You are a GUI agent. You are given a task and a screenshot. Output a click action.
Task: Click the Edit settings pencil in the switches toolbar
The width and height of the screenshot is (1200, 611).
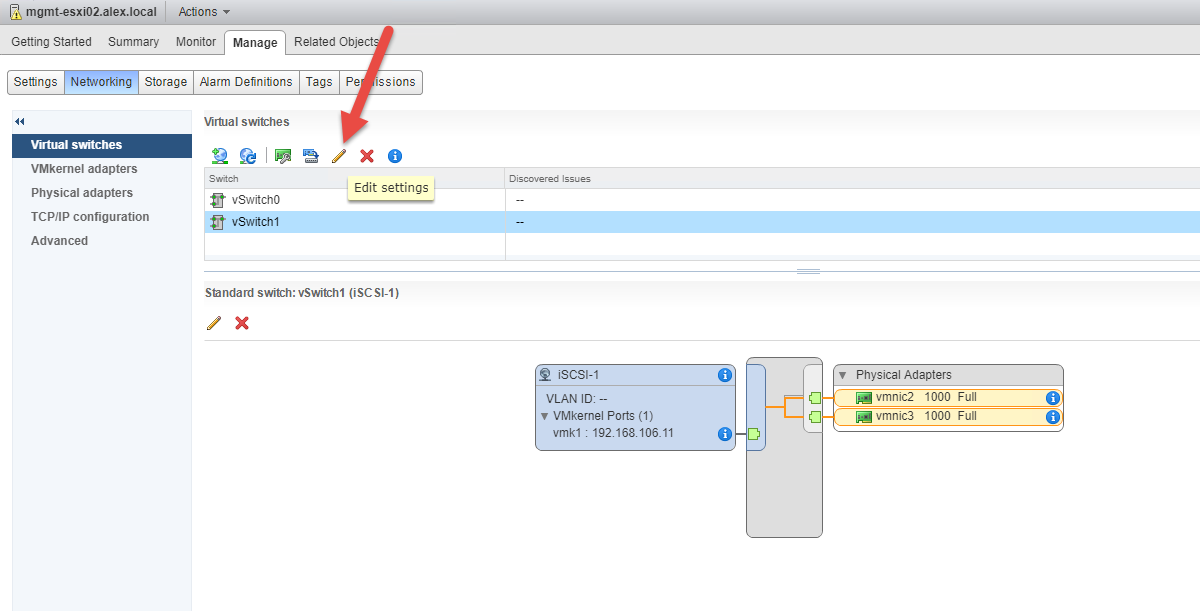[x=339, y=156]
